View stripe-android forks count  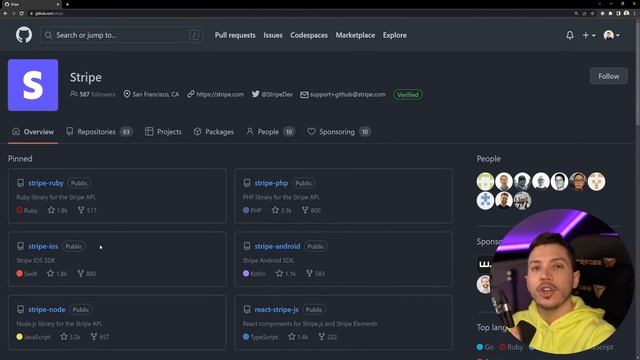[315, 273]
